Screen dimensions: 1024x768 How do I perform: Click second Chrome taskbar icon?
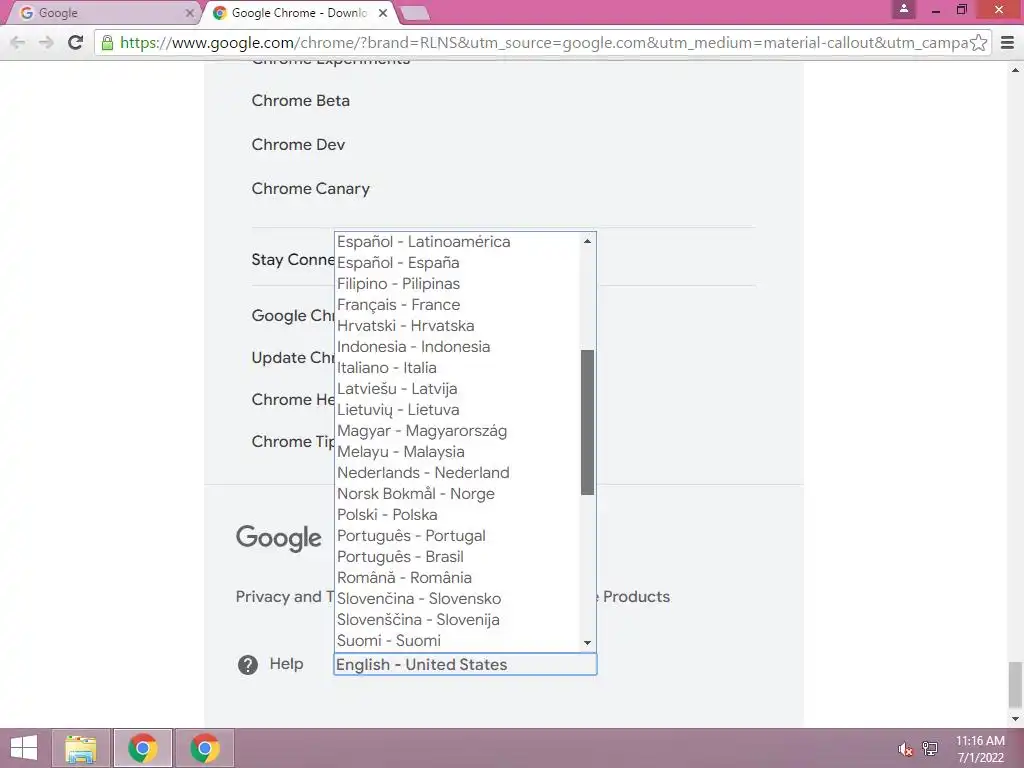(204, 748)
